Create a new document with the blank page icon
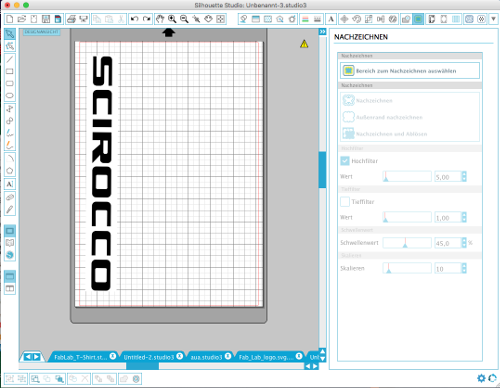Viewport: 500px width, 388px height. (x=10, y=19)
